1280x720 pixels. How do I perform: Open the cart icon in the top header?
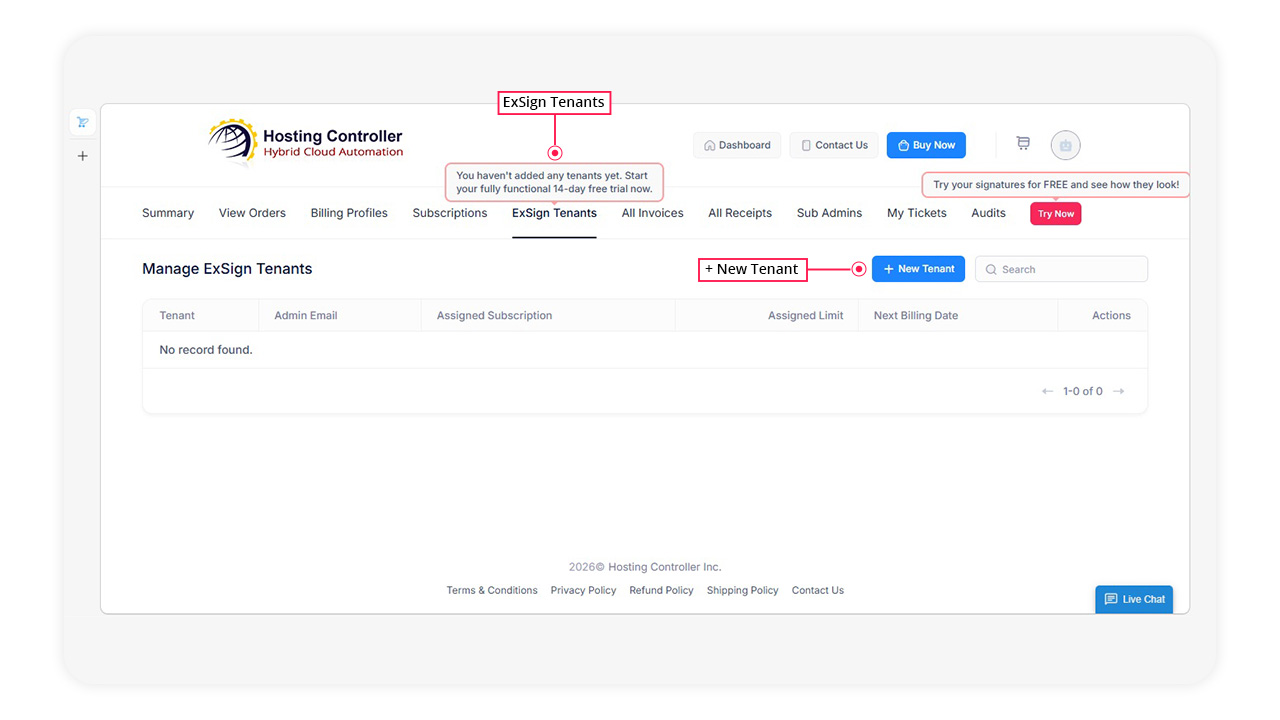[1023, 144]
